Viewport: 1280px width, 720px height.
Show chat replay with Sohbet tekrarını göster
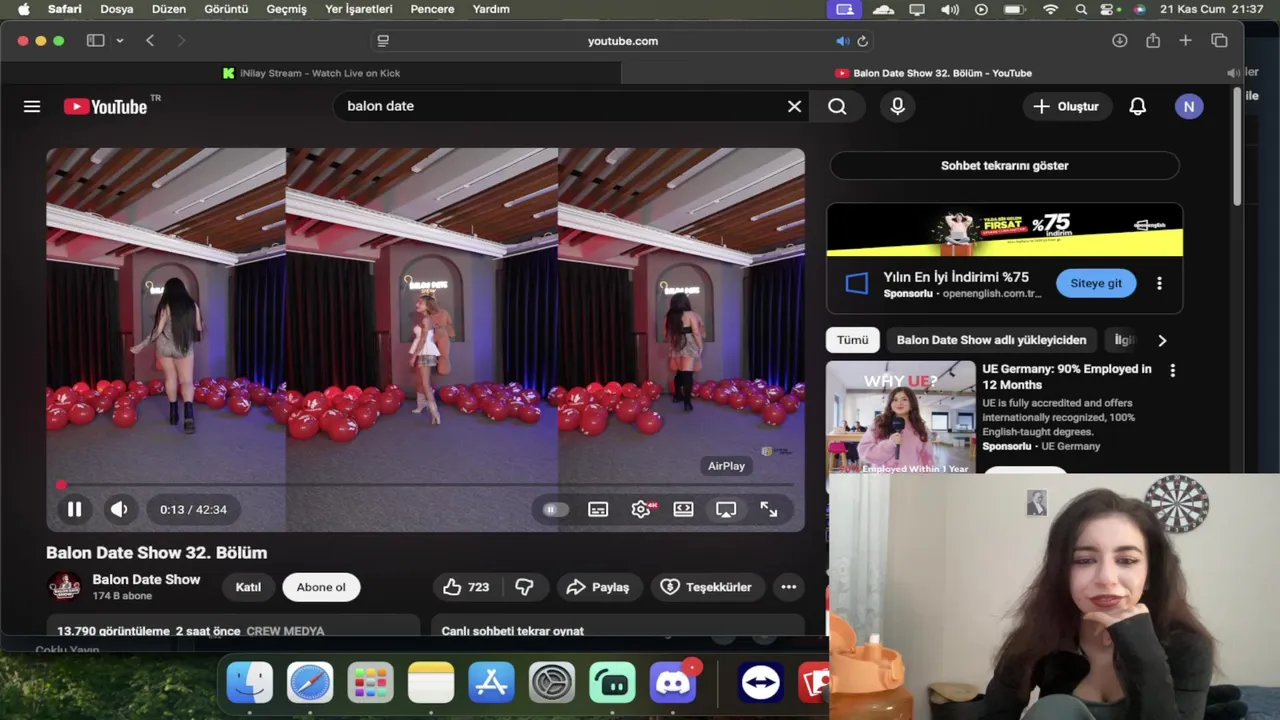pos(1004,166)
